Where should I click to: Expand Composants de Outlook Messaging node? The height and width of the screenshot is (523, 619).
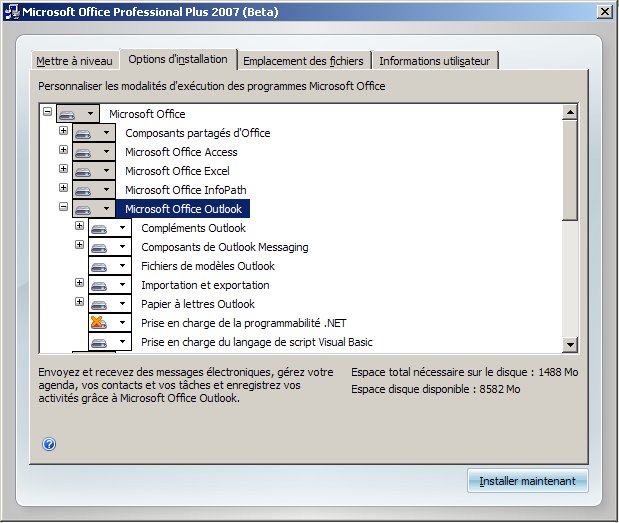pos(79,245)
